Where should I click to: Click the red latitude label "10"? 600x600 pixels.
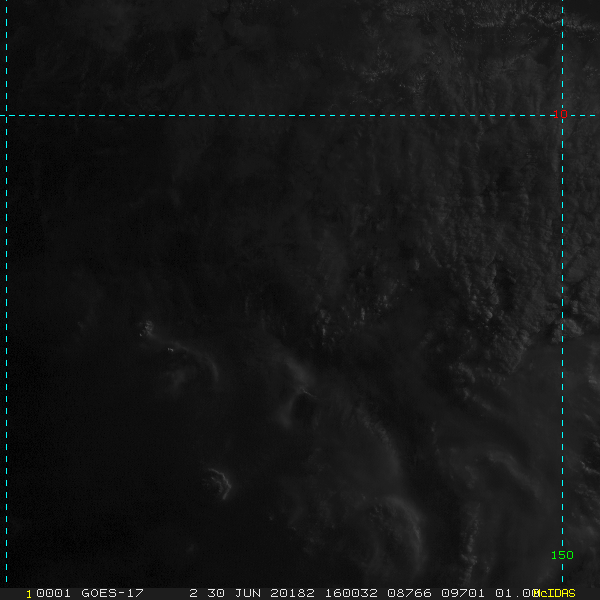(560, 114)
